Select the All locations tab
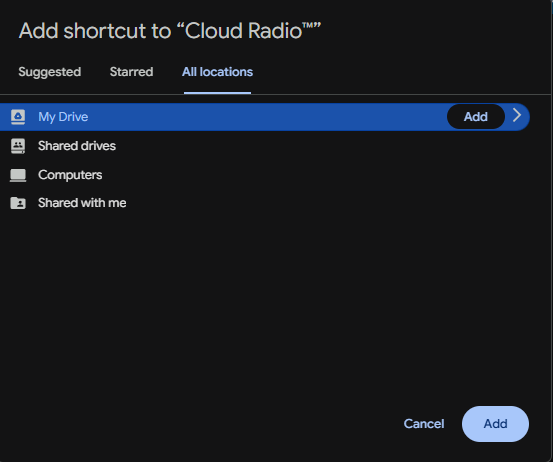553x462 pixels. coord(217,72)
